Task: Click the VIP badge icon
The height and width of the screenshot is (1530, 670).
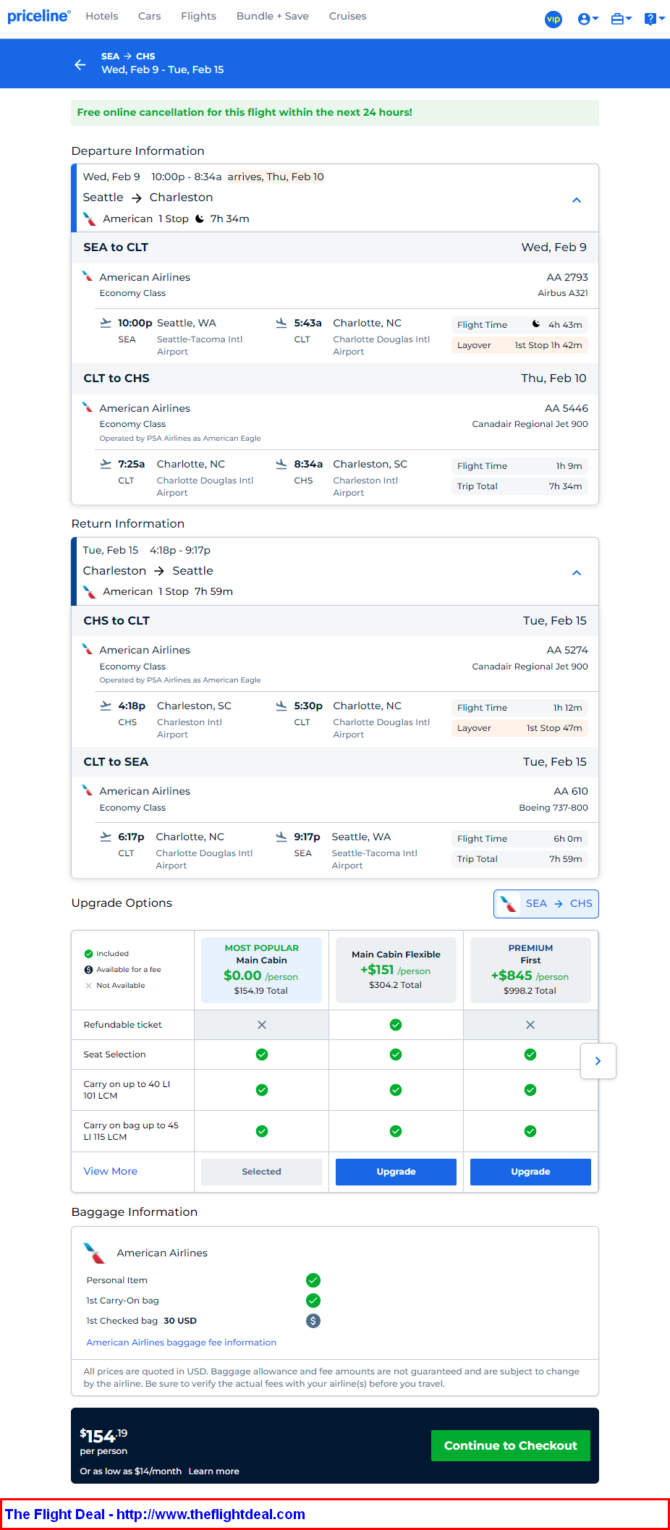Action: [x=553, y=19]
